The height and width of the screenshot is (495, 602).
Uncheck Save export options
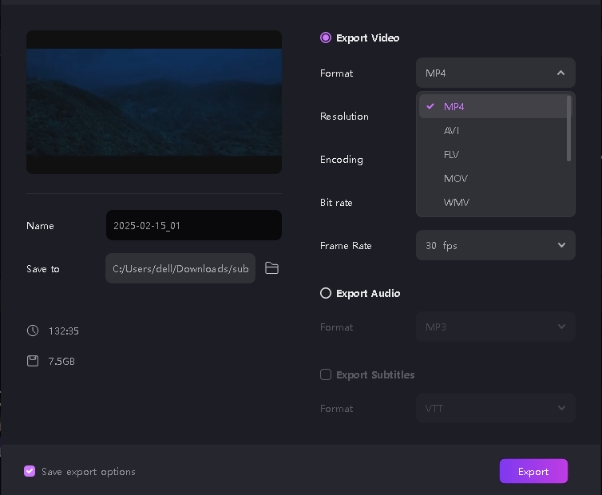[30, 471]
